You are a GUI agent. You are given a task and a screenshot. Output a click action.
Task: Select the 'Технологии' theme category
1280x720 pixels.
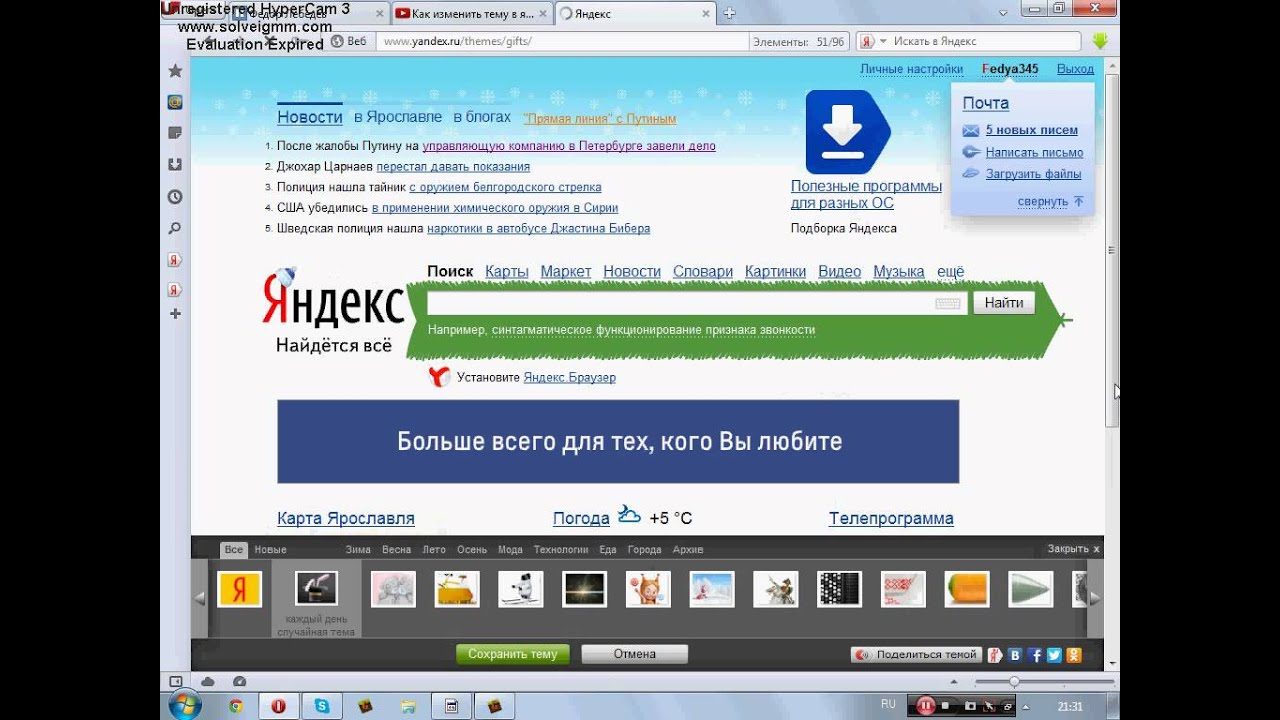[x=560, y=549]
